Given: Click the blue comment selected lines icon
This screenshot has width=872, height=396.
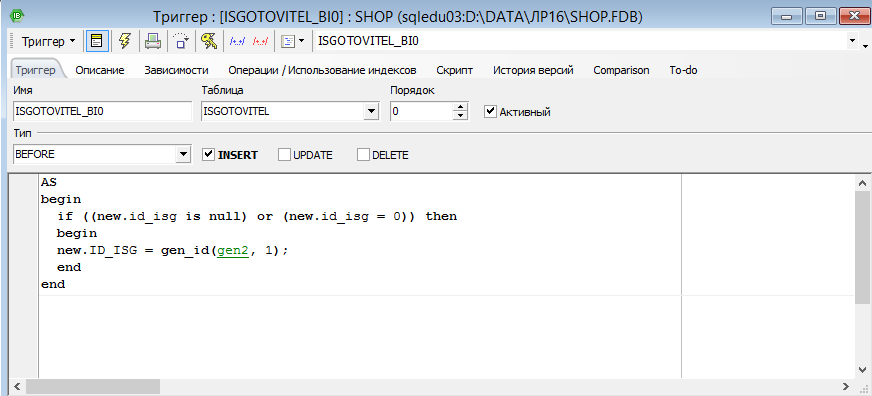Looking at the screenshot, I should coord(237,42).
